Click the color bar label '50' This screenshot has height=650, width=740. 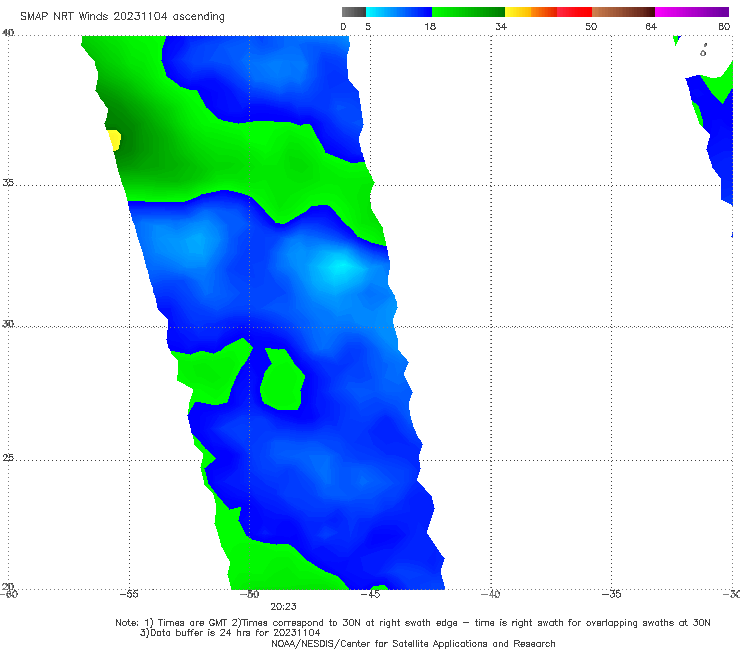[591, 26]
